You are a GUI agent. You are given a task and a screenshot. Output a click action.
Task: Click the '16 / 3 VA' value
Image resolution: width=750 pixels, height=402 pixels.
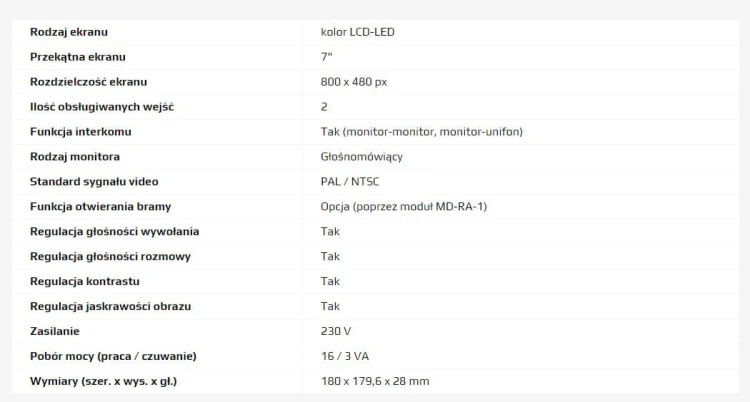345,356
